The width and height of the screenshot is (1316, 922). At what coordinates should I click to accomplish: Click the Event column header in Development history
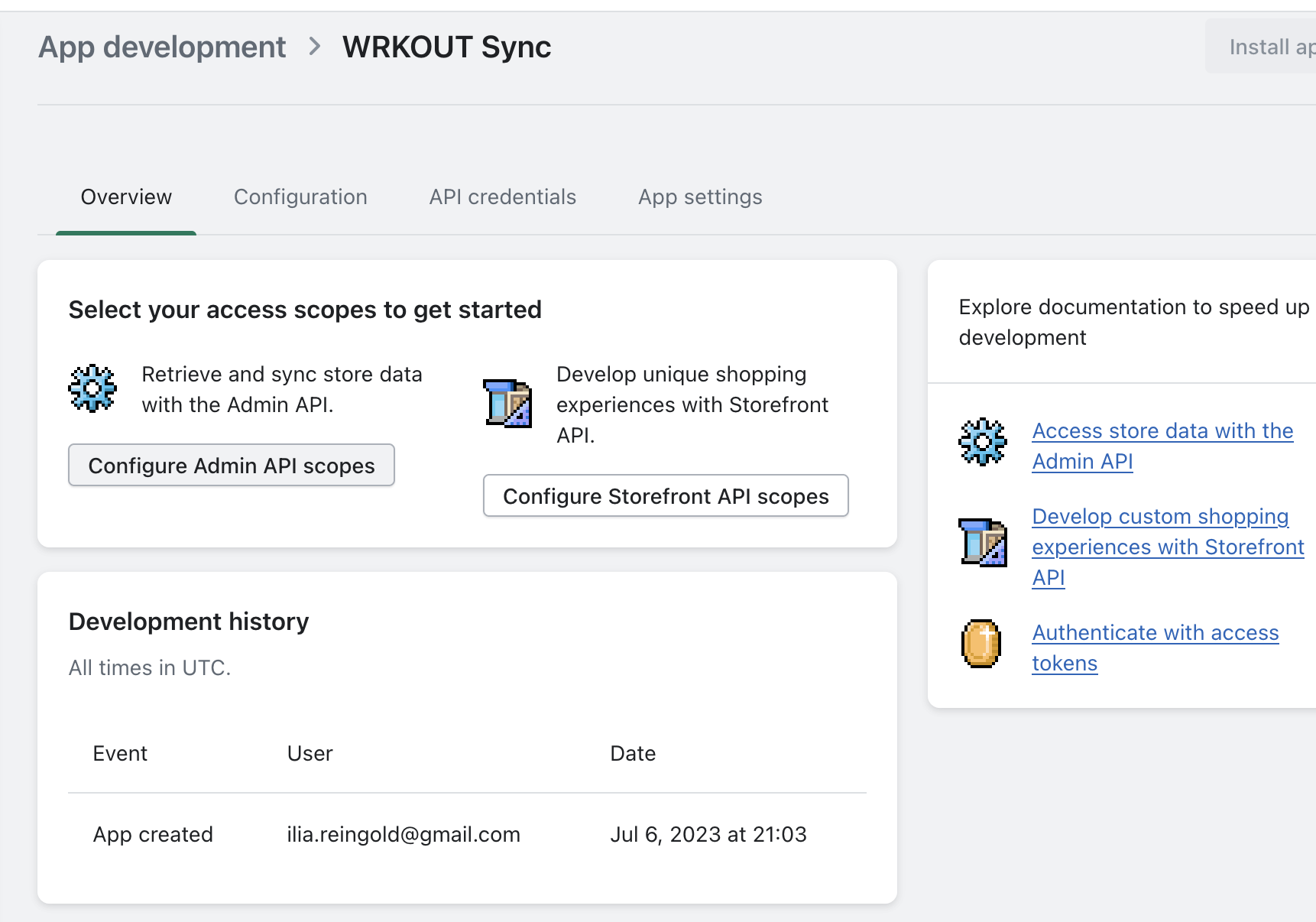pyautogui.click(x=120, y=754)
